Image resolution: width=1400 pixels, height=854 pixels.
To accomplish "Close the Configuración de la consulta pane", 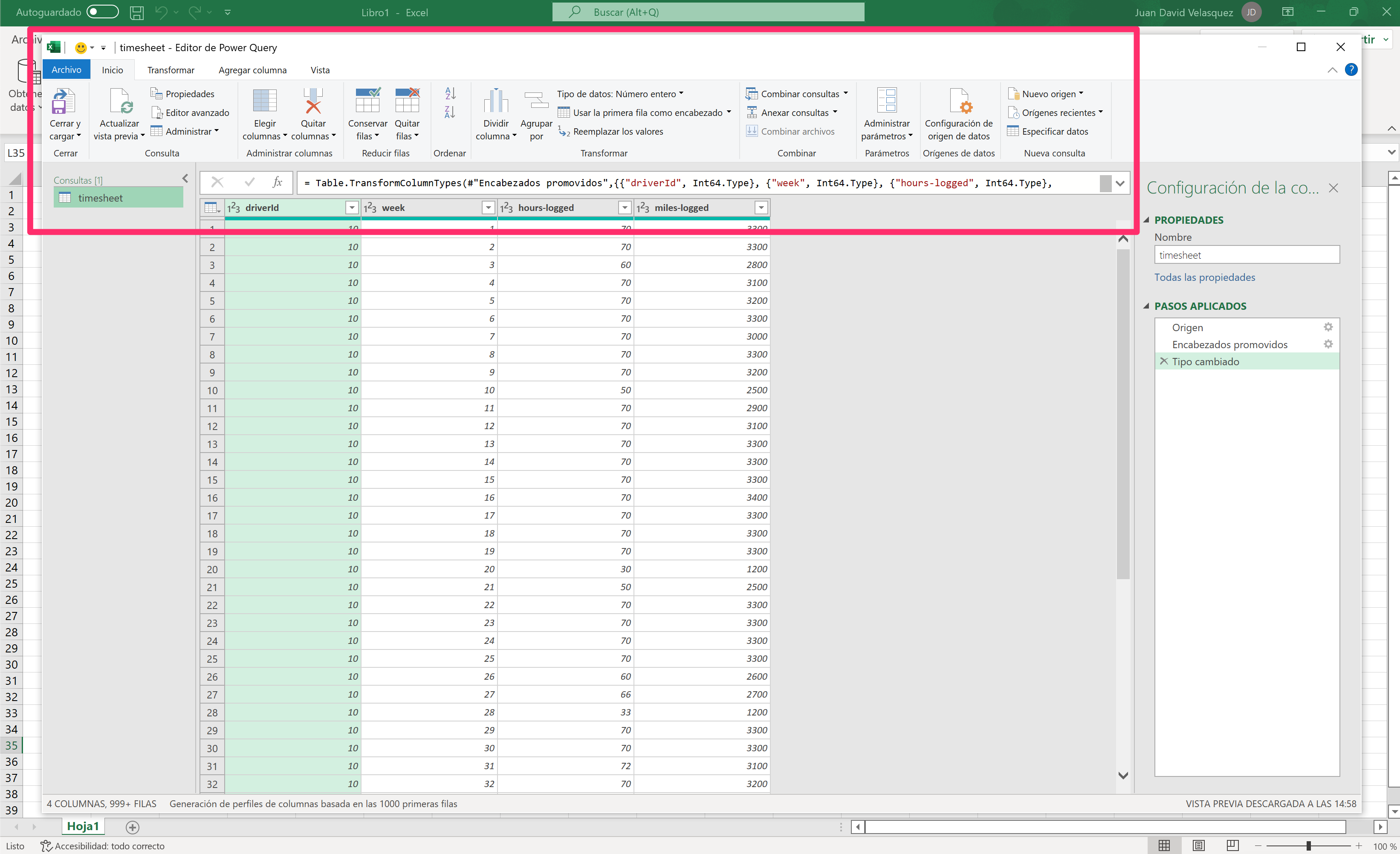I will (1333, 188).
